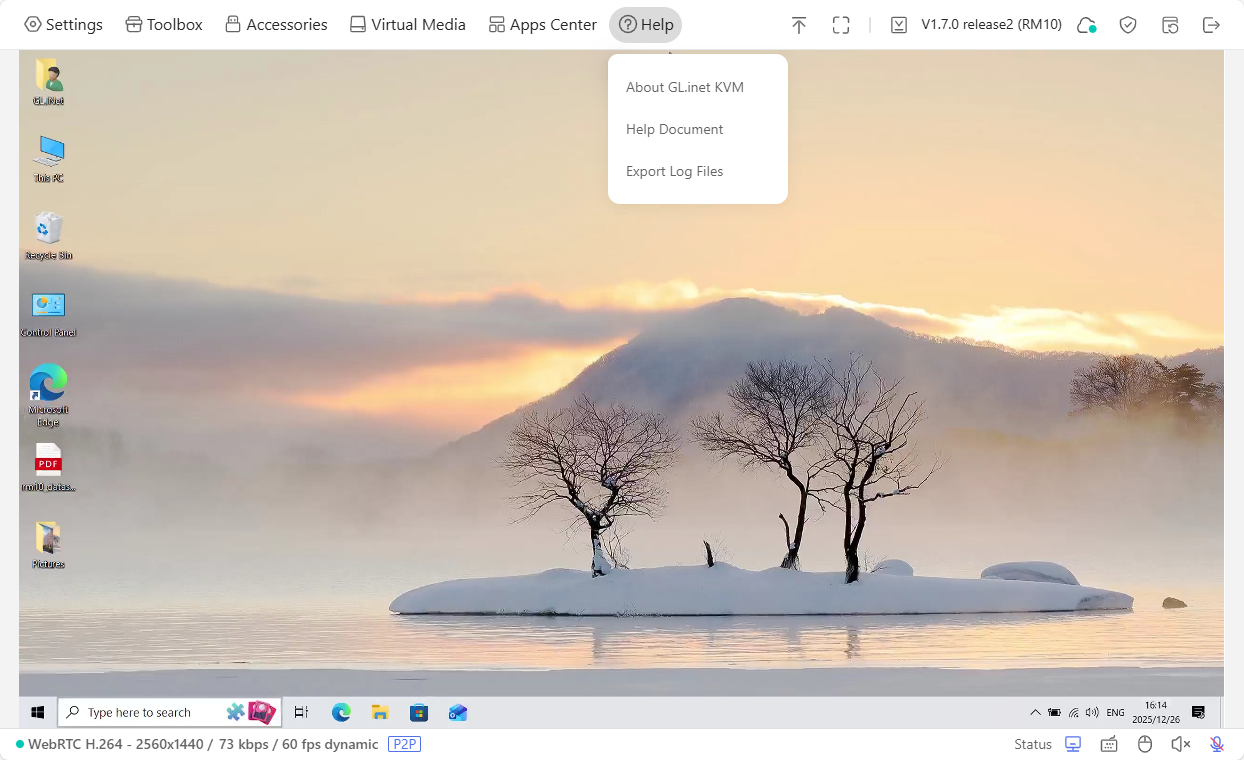Enter fullscreen mode via the brackets icon

click(x=841, y=25)
